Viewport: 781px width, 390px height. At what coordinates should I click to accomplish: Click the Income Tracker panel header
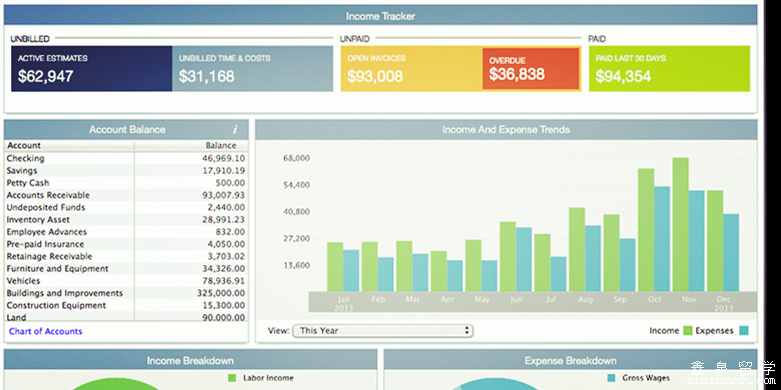[x=381, y=16]
